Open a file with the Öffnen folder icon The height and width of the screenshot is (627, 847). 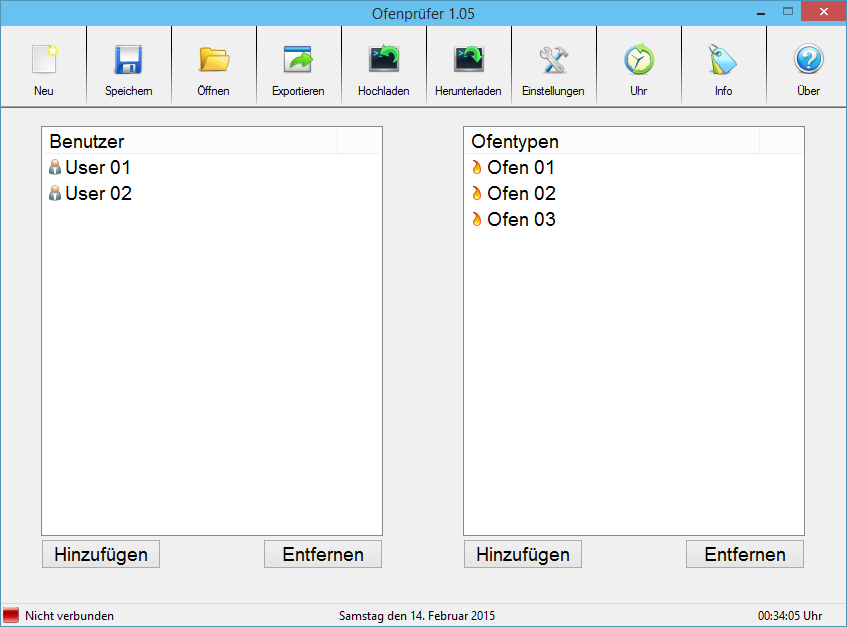pyautogui.click(x=213, y=60)
